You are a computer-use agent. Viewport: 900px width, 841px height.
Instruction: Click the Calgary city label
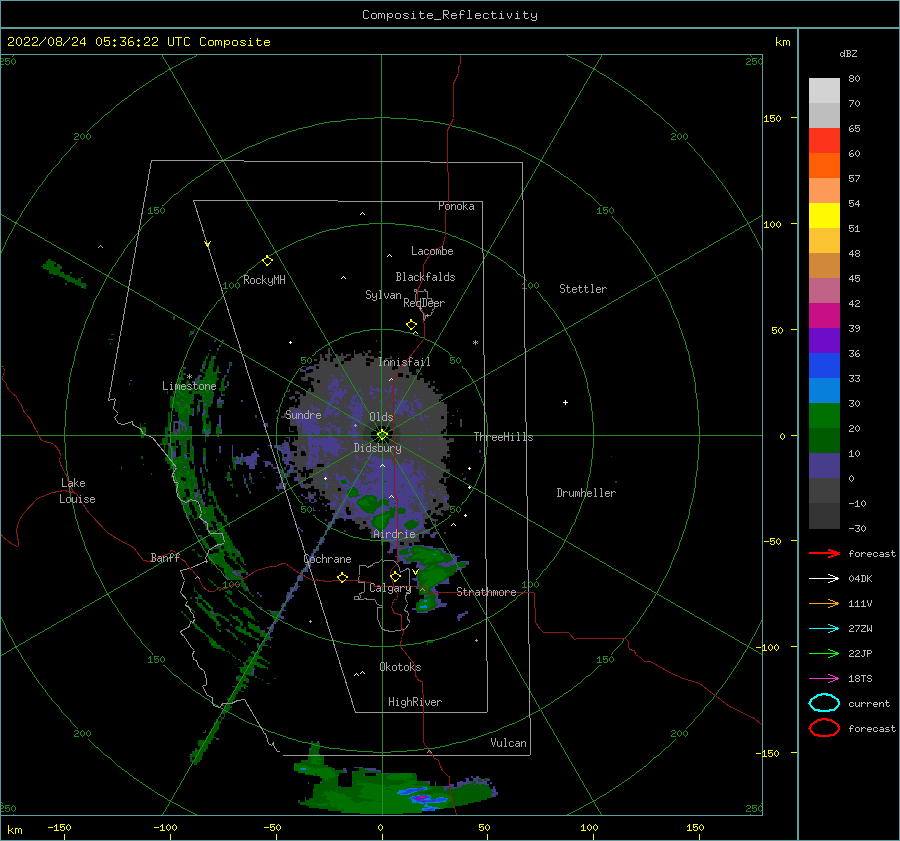[390, 588]
